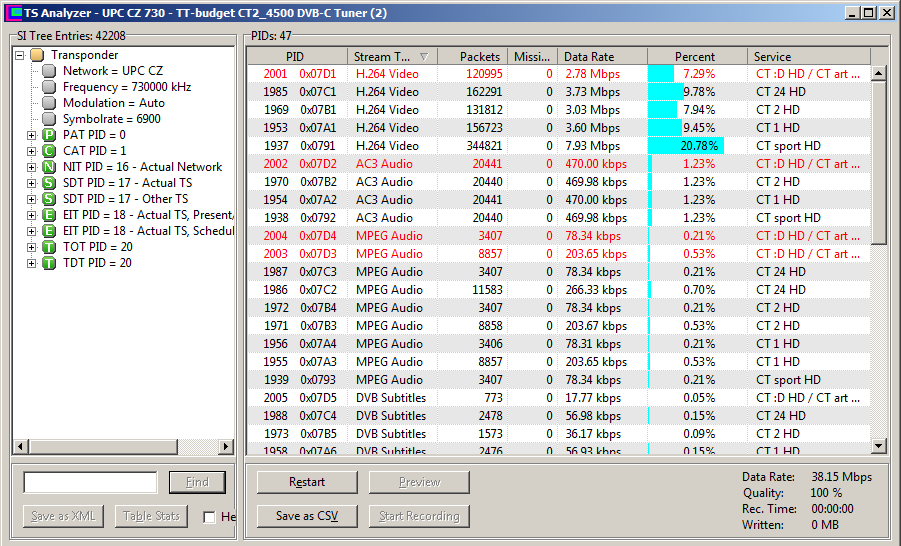
Task: Click the gray icon beside Network = UPC CZ
Action: [49, 71]
